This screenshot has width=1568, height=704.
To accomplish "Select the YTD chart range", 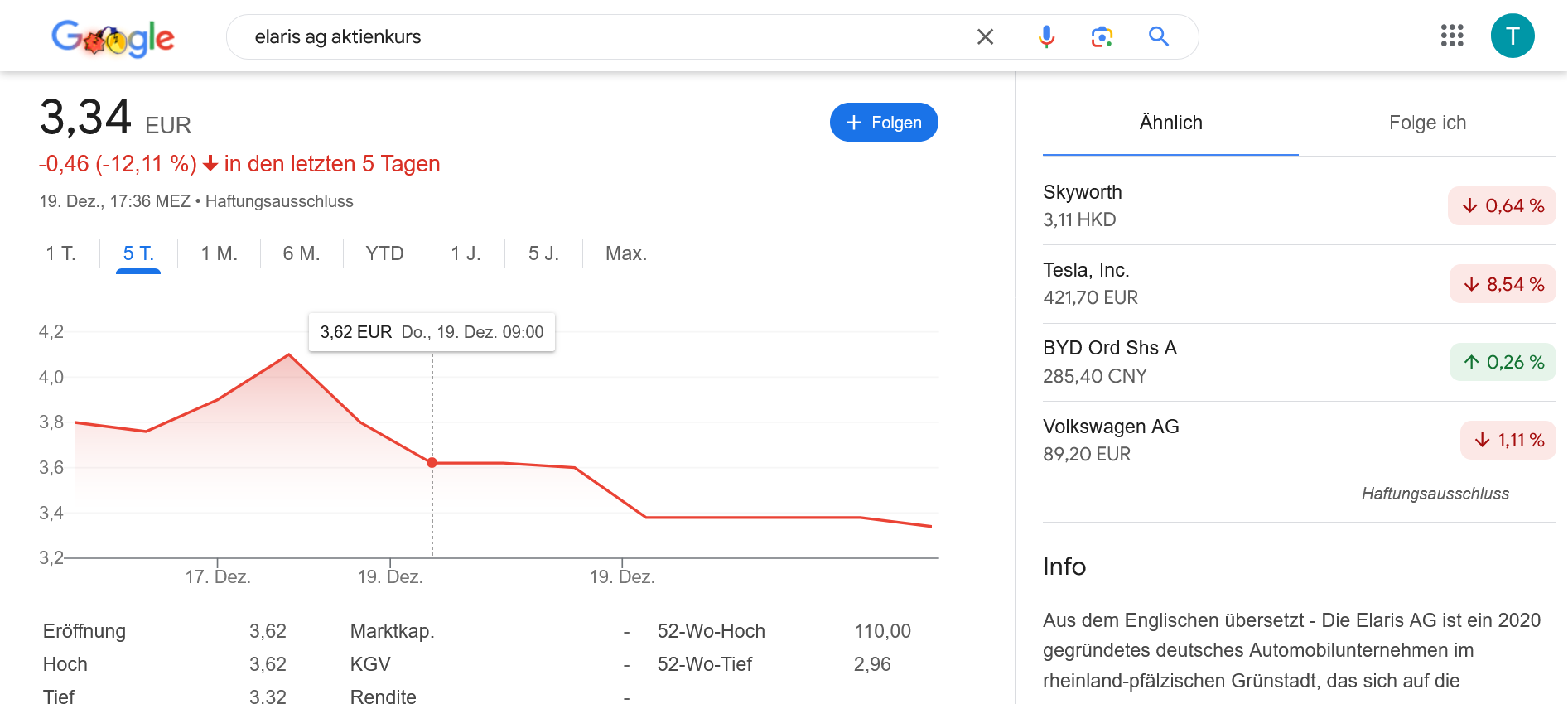I will 384,253.
